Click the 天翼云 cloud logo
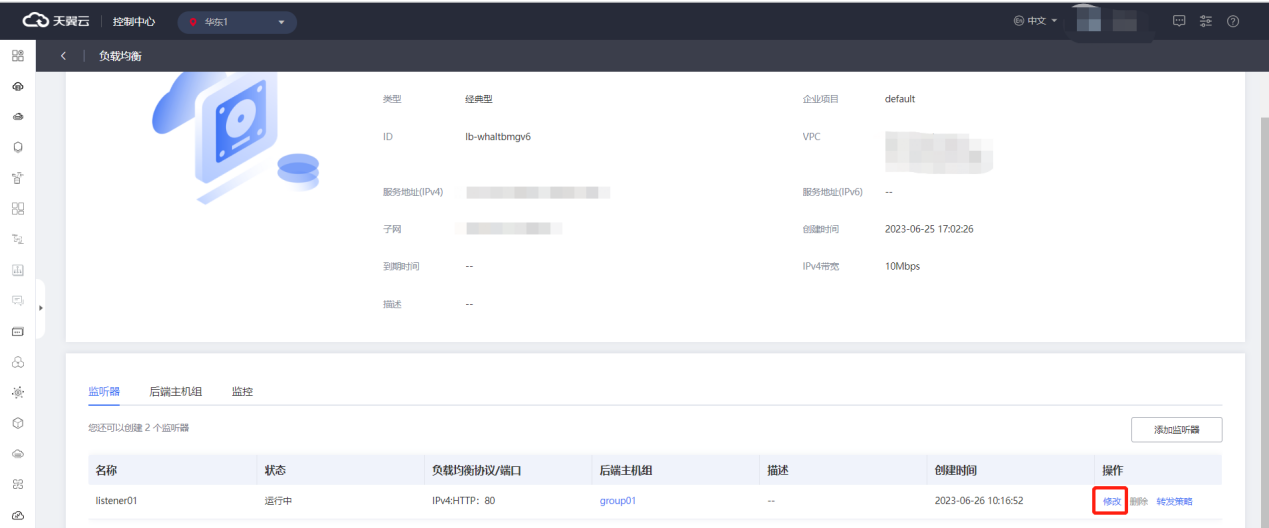The width and height of the screenshot is (1269, 528). click(56, 21)
